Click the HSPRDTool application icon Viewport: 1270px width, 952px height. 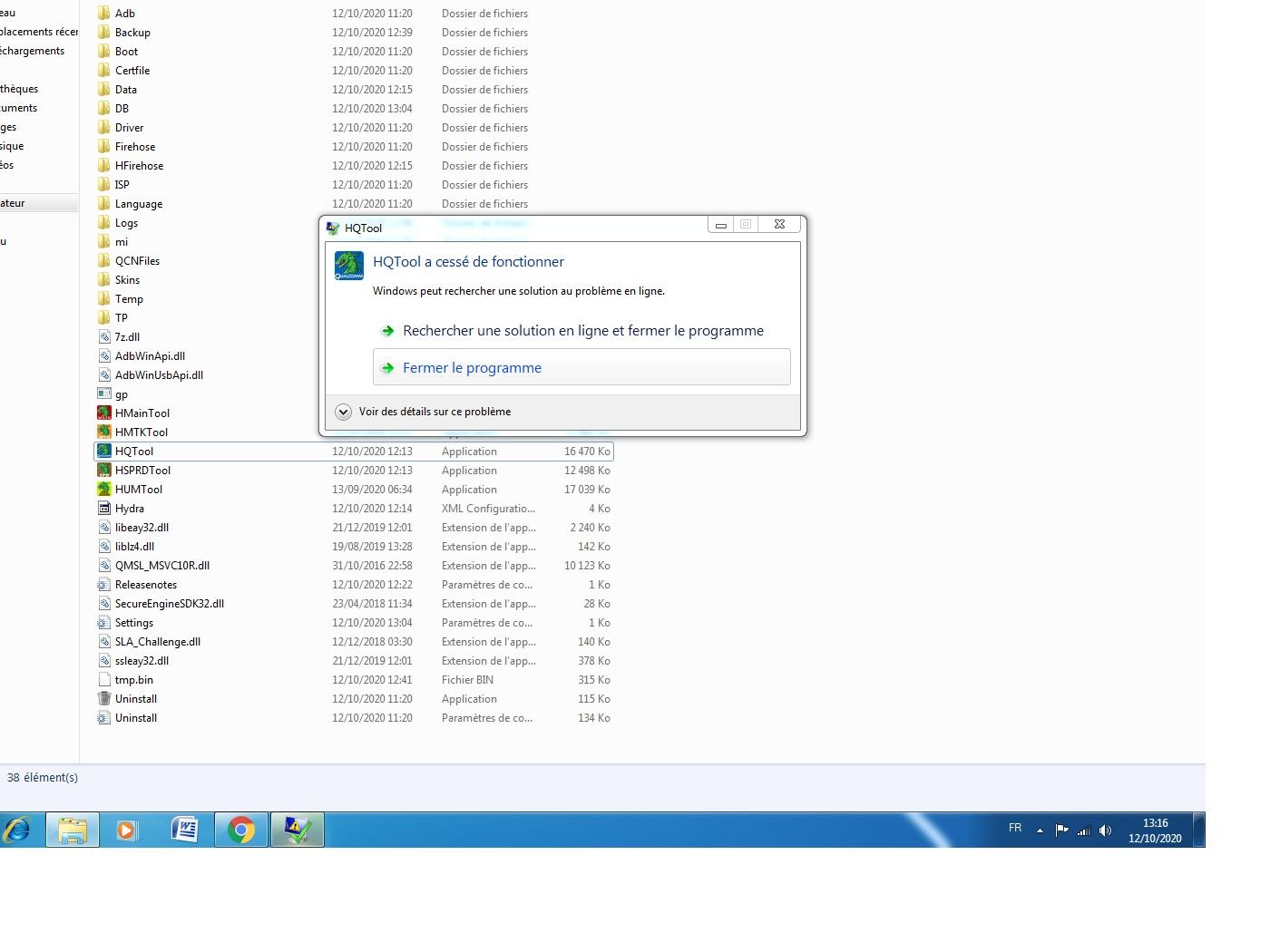[x=104, y=471]
